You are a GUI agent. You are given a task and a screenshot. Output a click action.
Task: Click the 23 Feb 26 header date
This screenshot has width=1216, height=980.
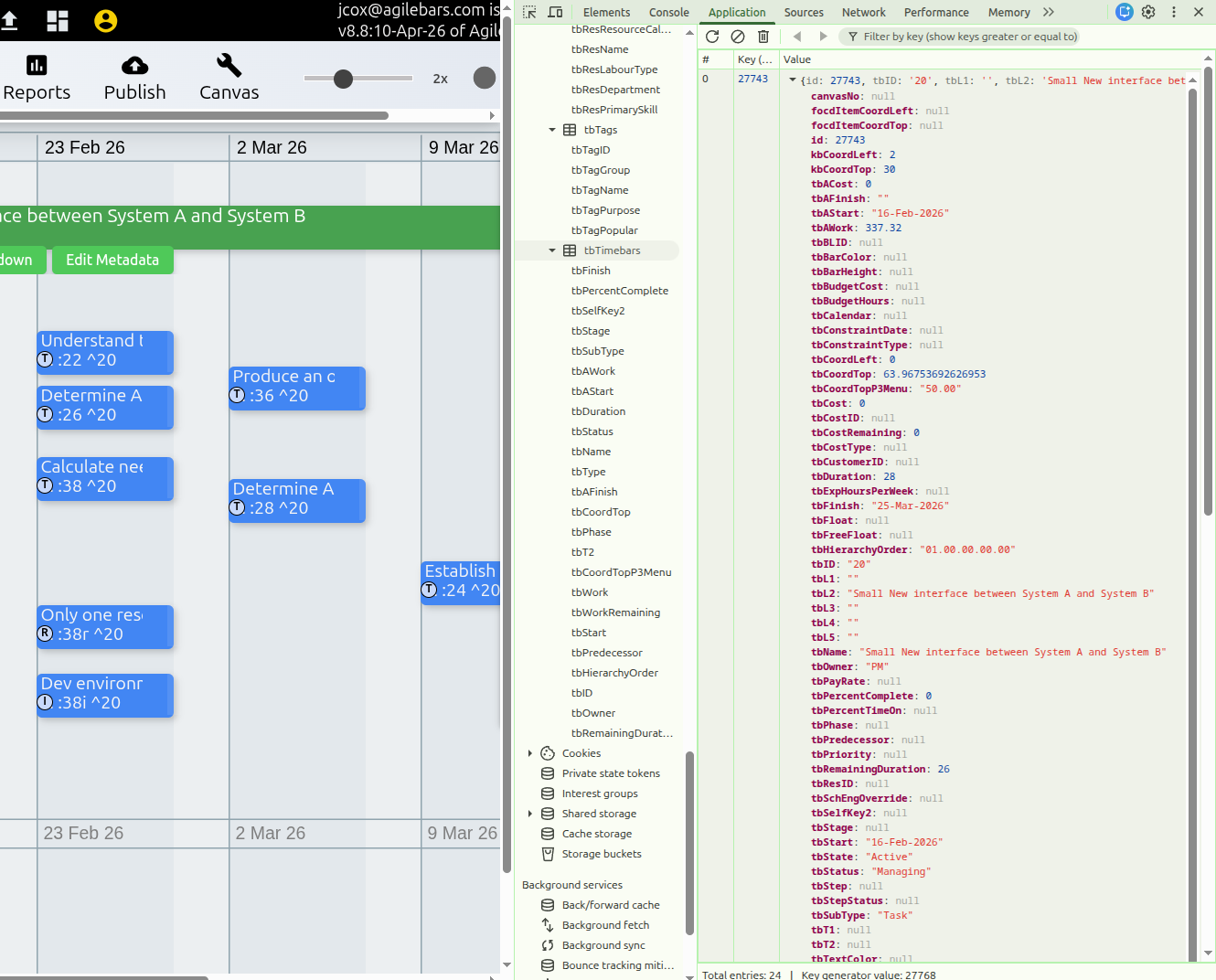[85, 147]
